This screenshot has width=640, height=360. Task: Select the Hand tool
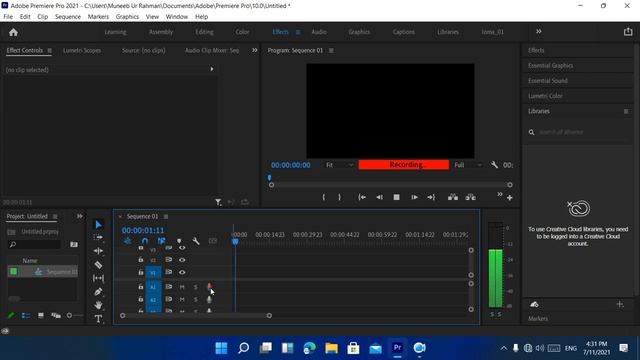[98, 305]
